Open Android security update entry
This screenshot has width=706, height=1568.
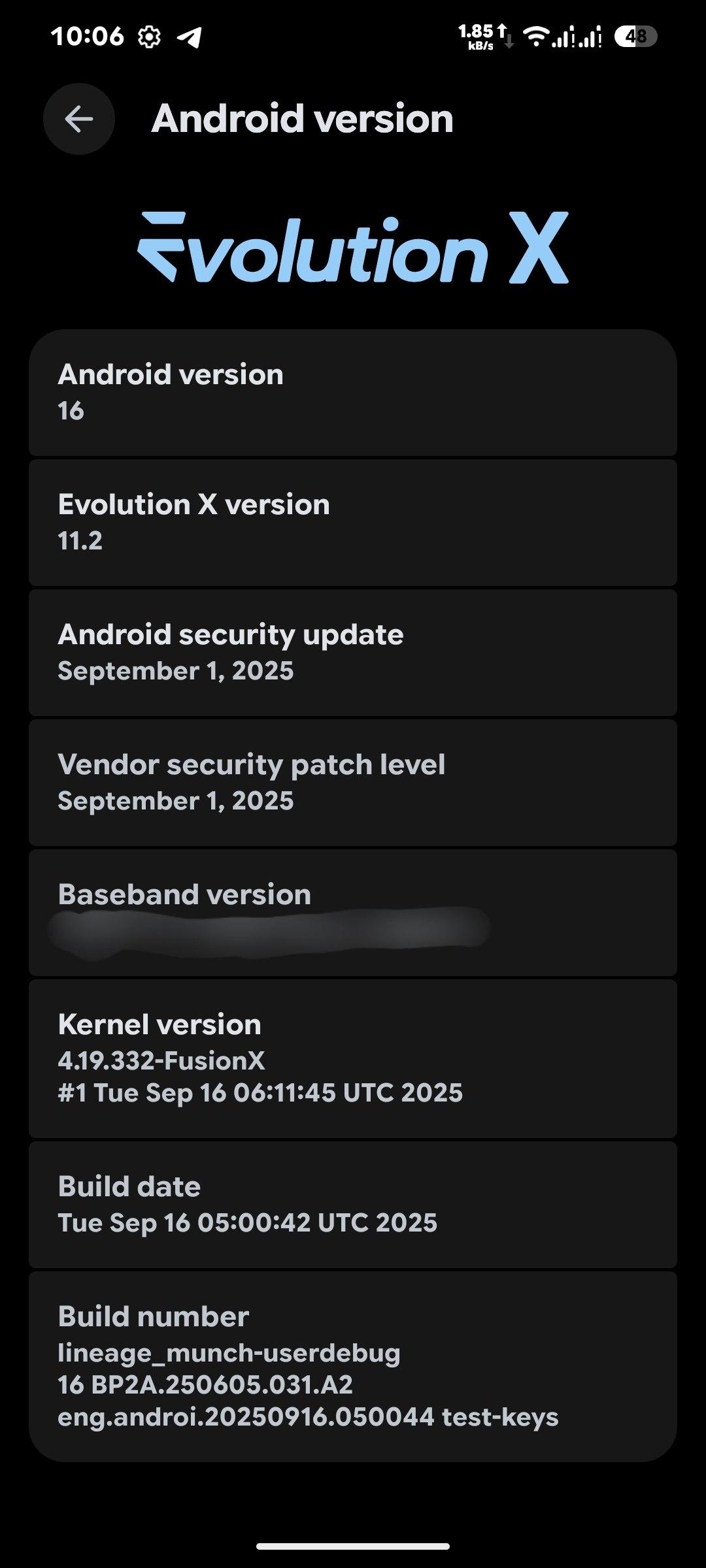(x=353, y=652)
